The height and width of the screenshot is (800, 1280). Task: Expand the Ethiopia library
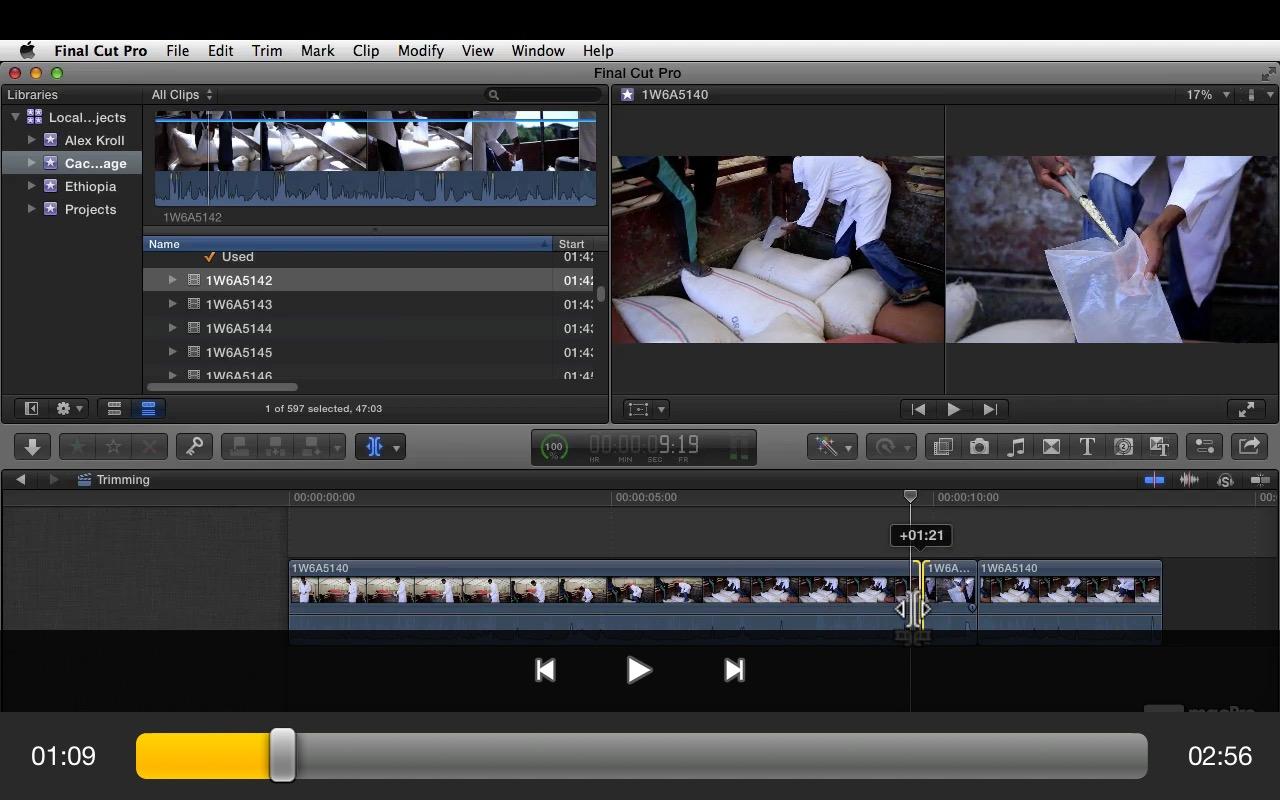[x=32, y=186]
